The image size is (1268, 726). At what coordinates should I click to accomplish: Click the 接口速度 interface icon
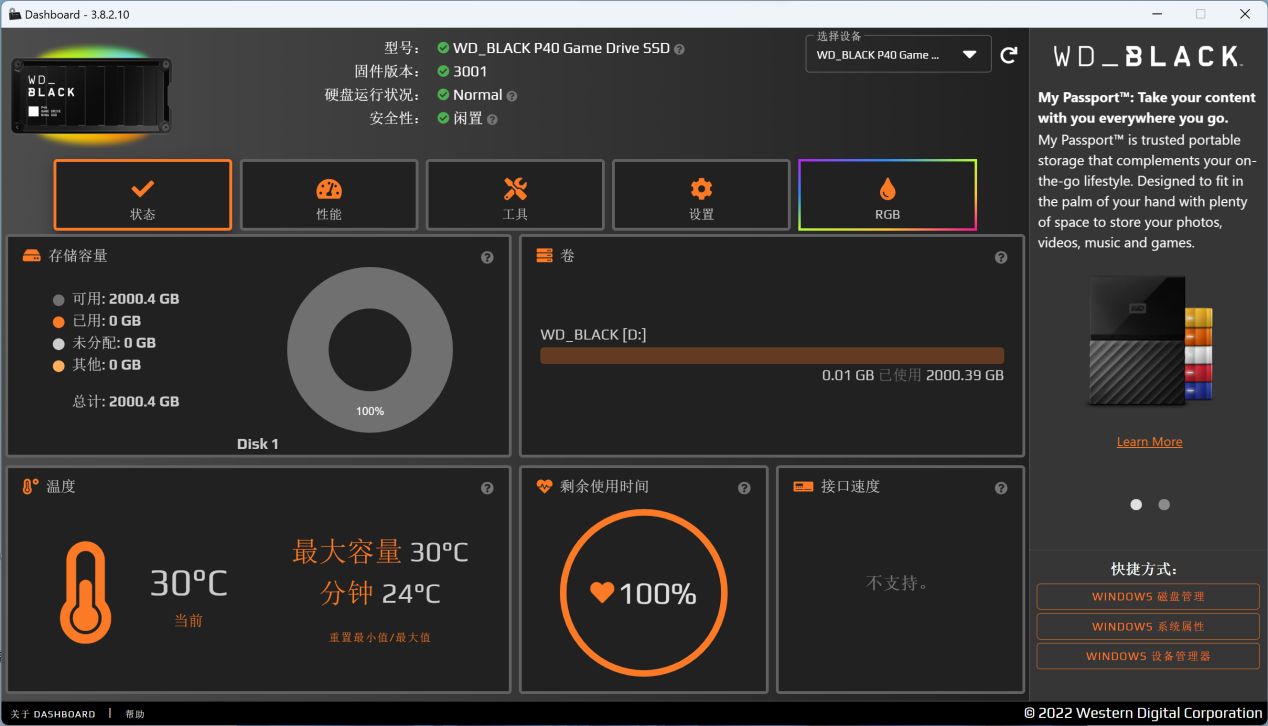[802, 487]
